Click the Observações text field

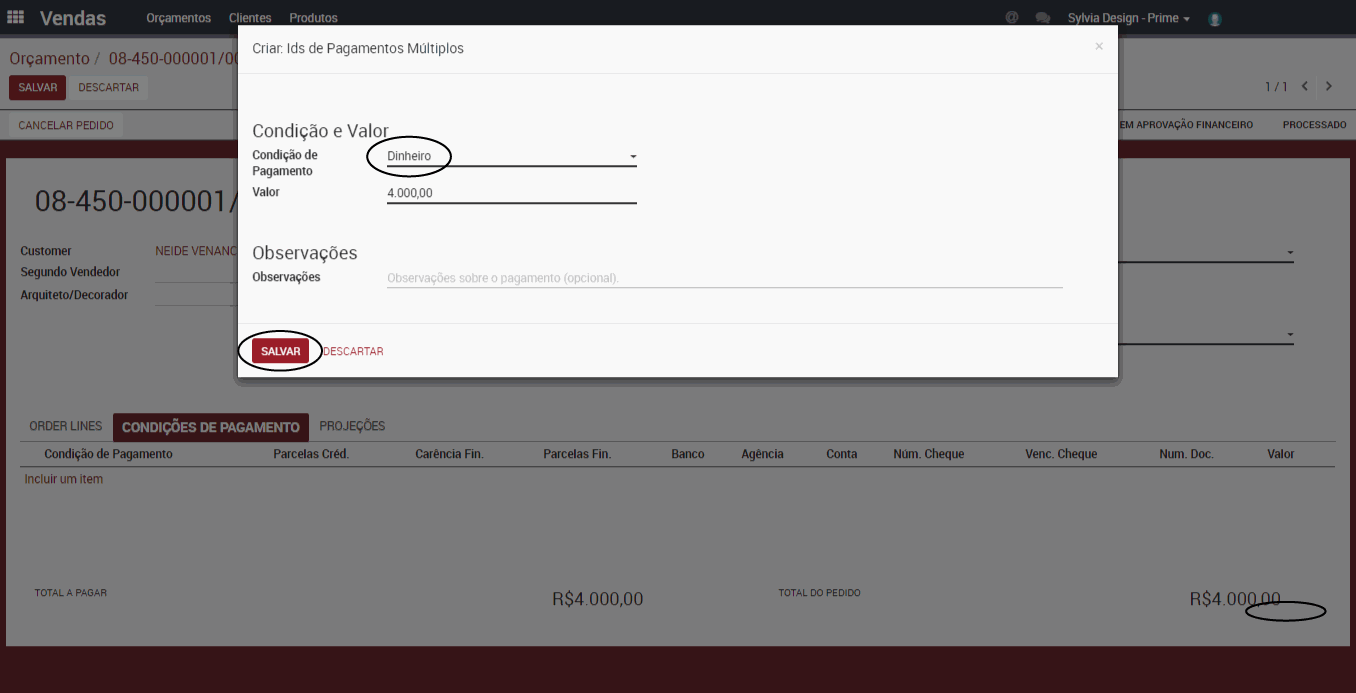tap(724, 278)
